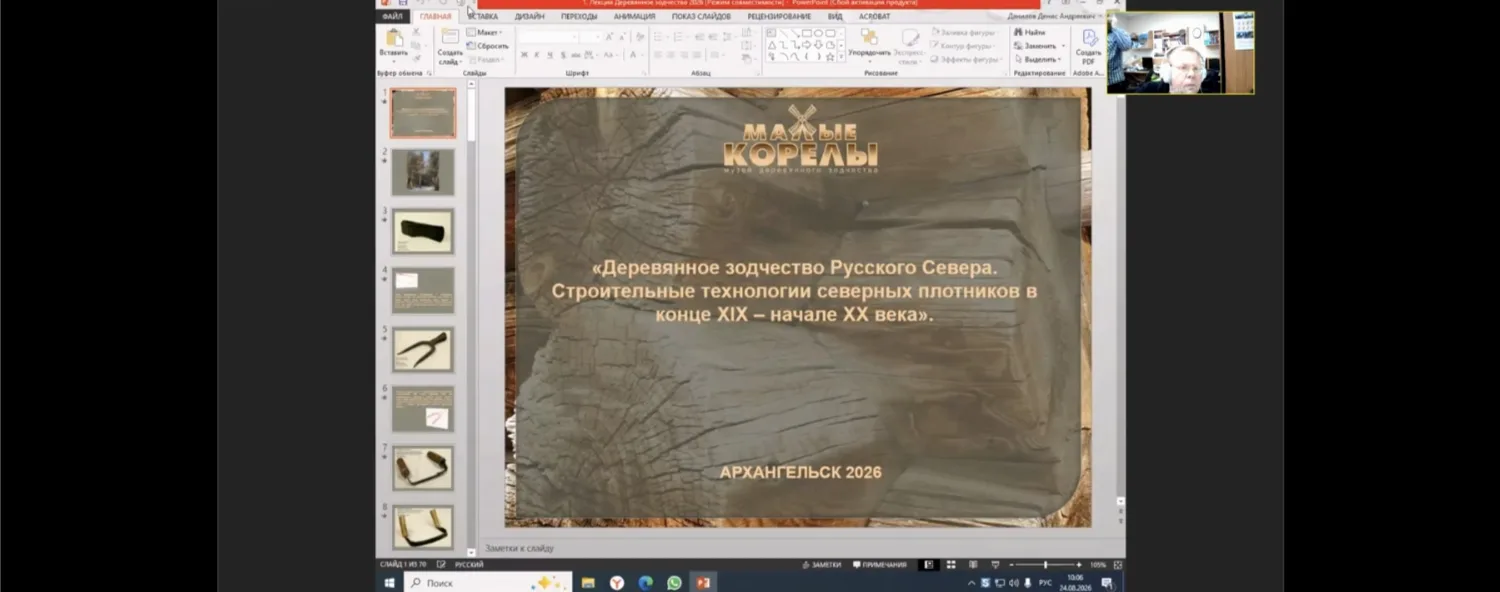
Task: Click zoom out minus in the status bar
Action: pyautogui.click(x=1011, y=564)
